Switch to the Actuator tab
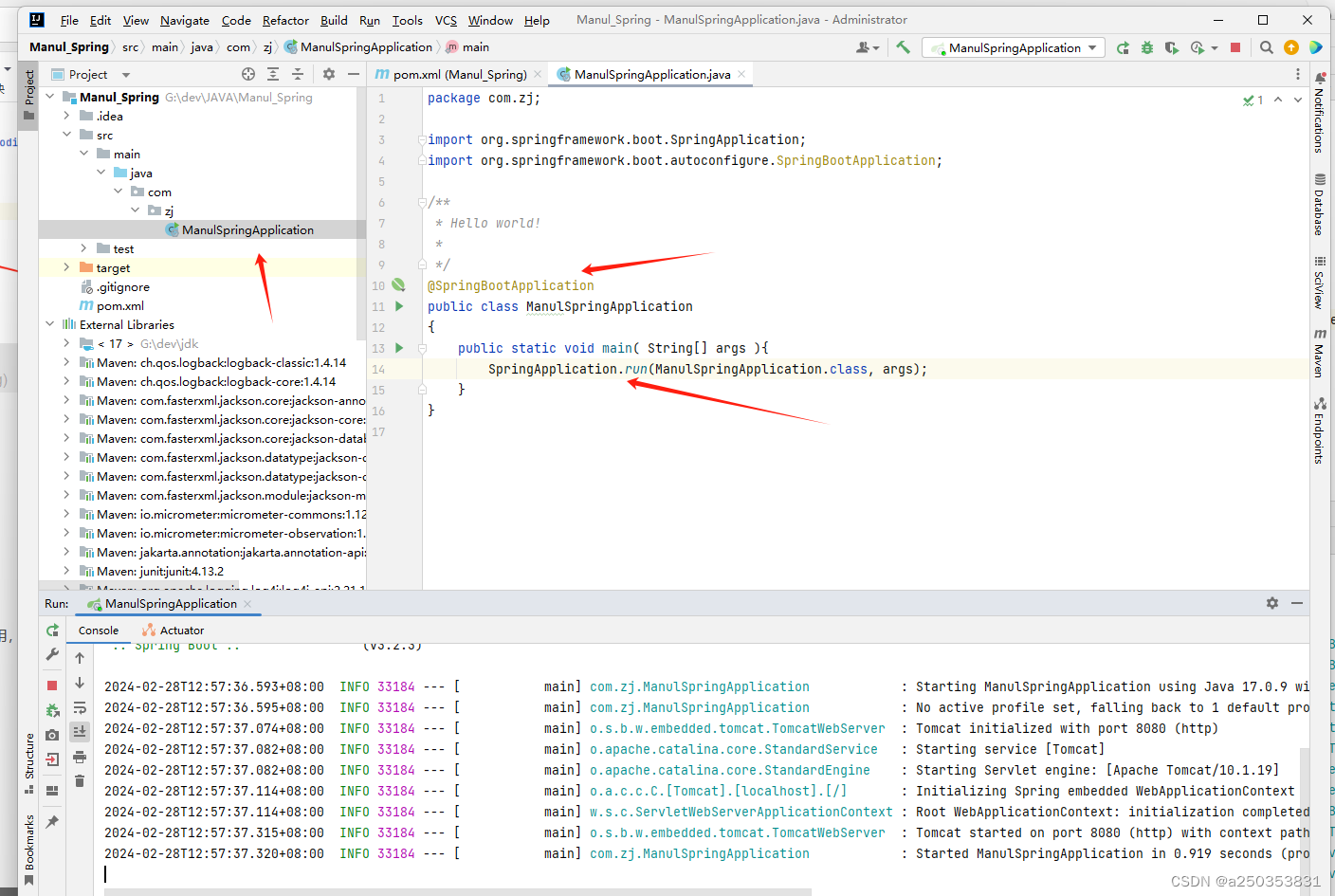 (174, 631)
